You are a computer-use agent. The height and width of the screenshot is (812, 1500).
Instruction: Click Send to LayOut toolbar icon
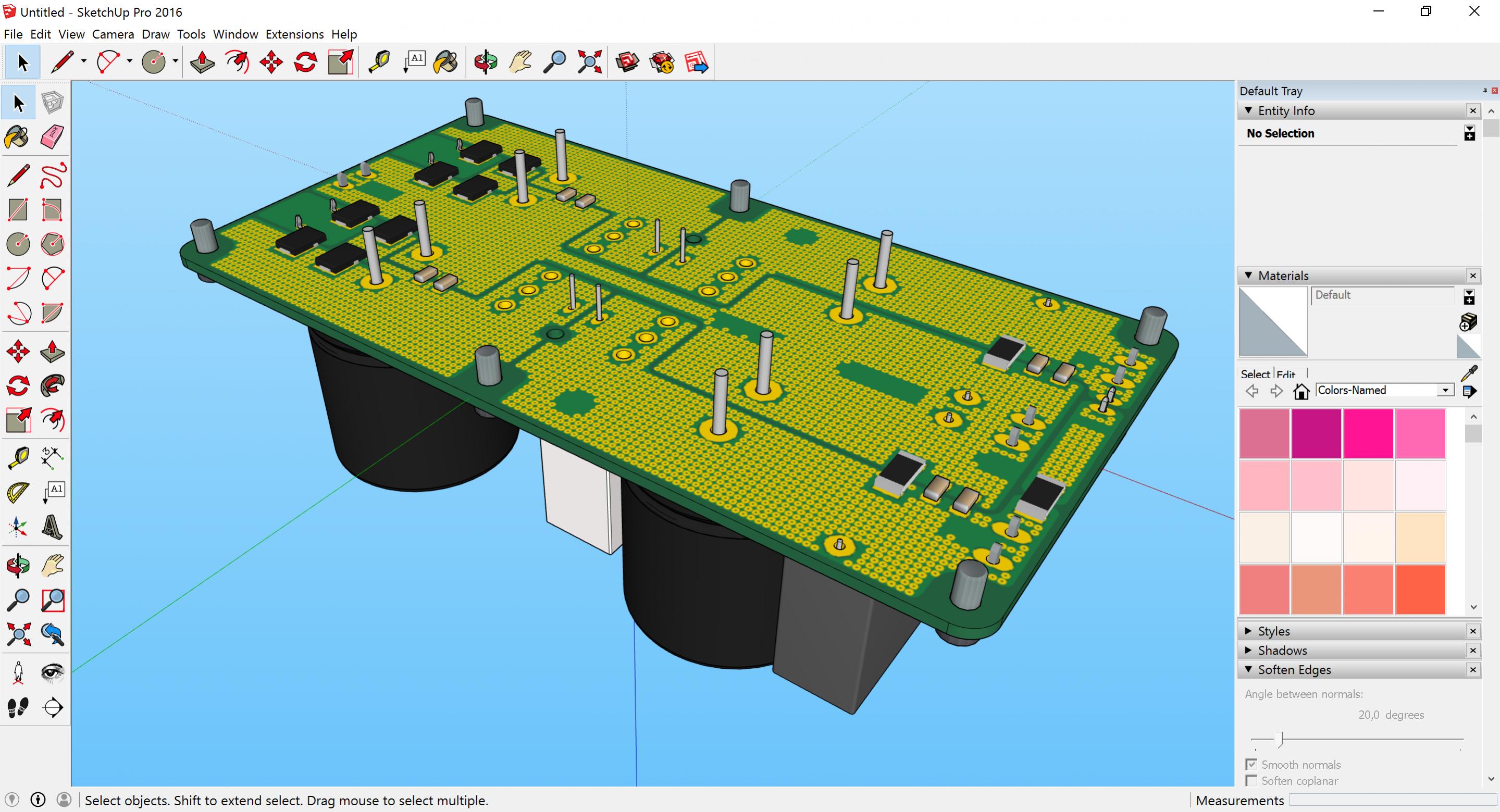tap(697, 61)
